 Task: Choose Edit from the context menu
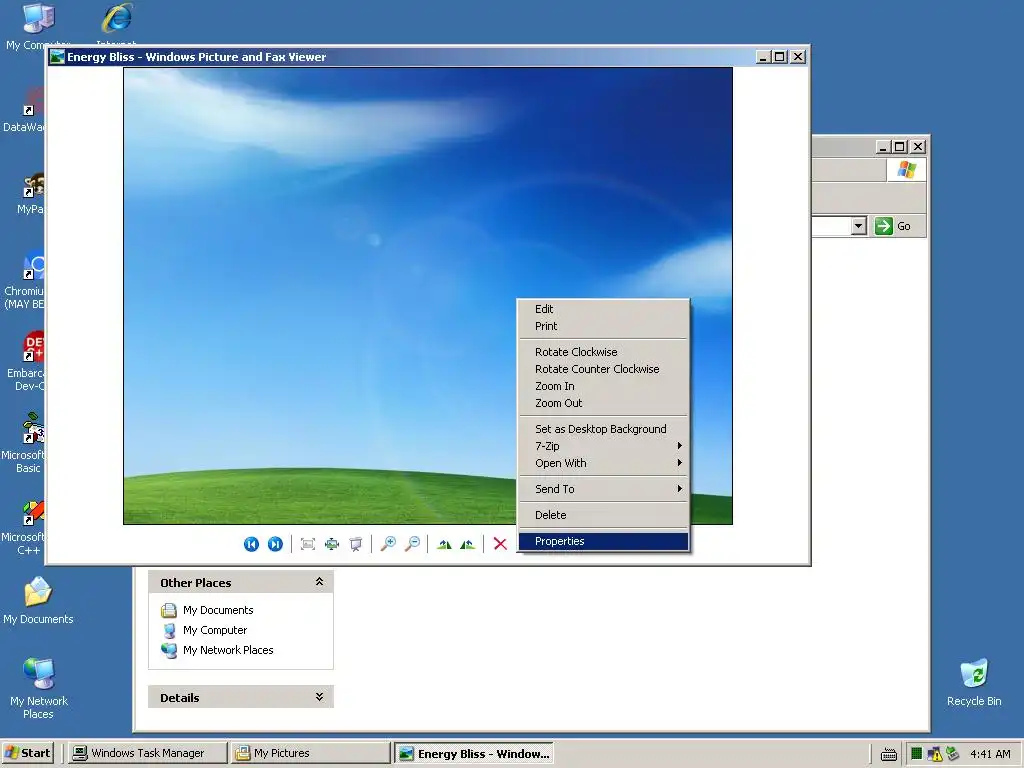coord(603,309)
